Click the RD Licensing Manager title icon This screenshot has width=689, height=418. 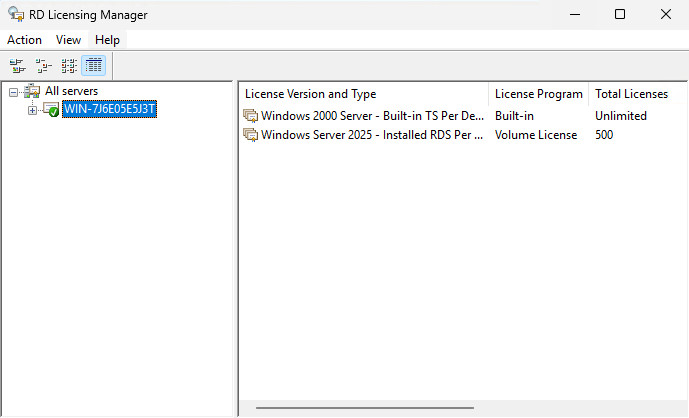[16, 14]
